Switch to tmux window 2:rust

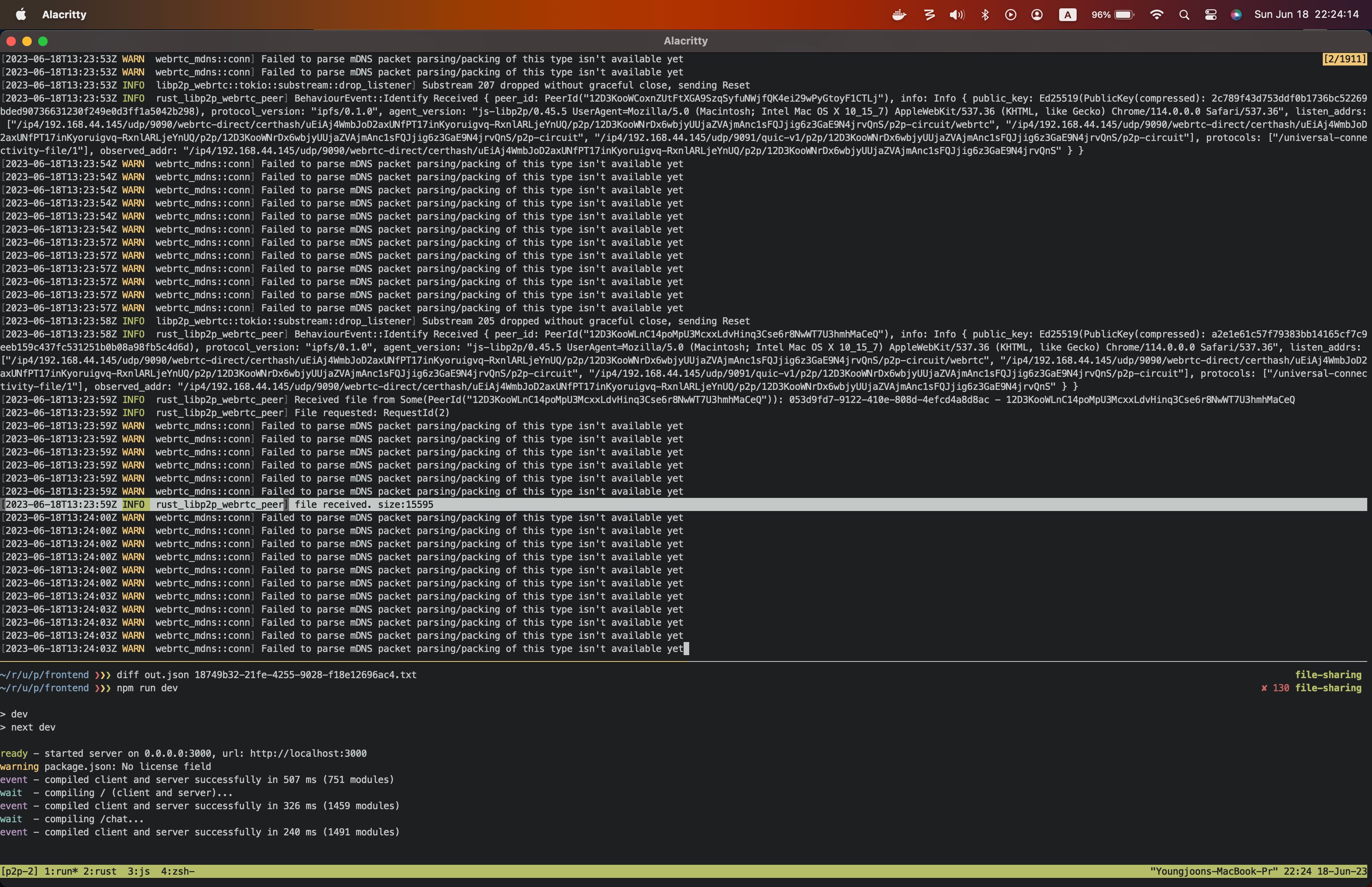[x=100, y=871]
